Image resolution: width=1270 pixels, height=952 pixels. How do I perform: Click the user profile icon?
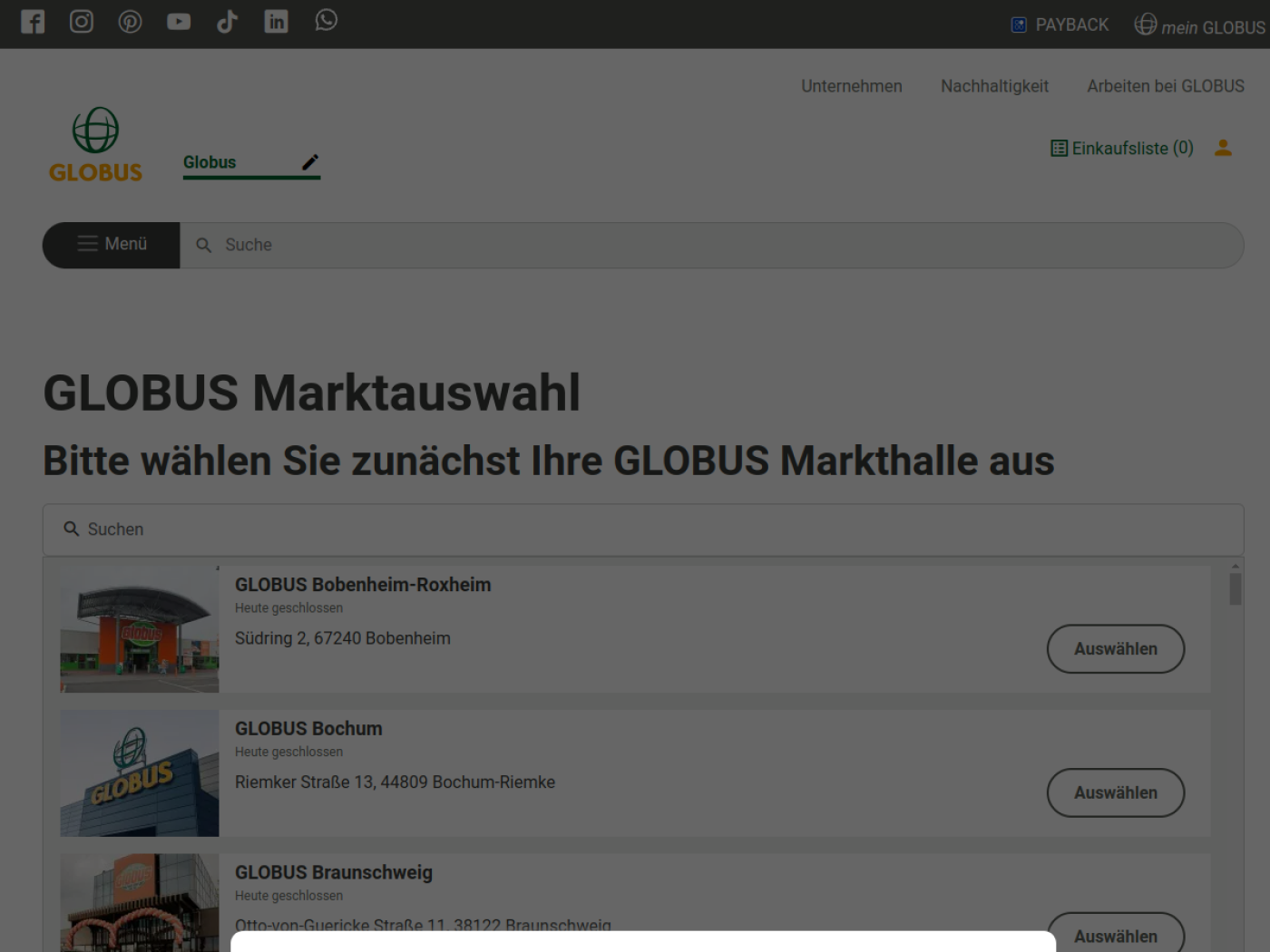point(1223,148)
